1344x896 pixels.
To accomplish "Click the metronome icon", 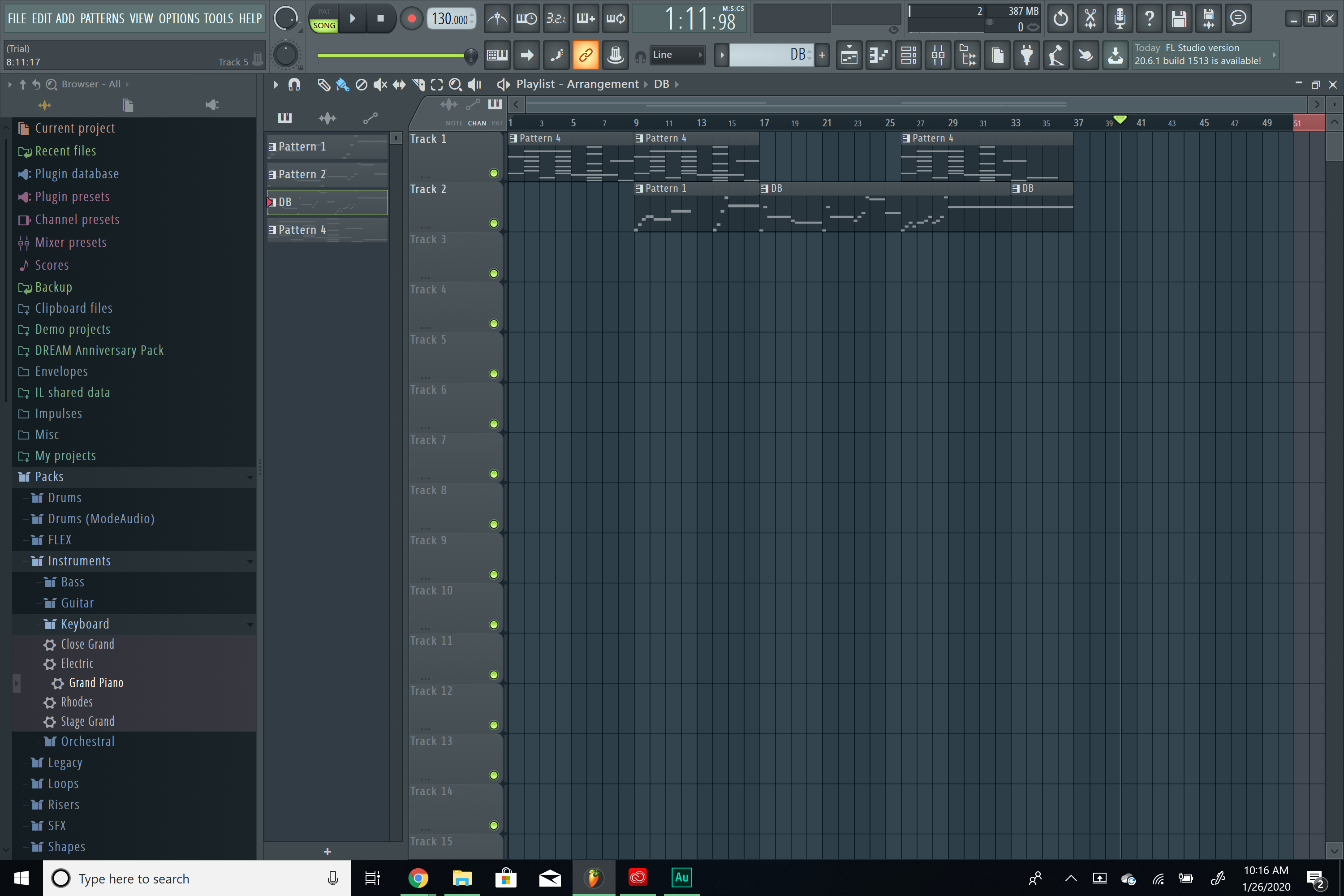I will click(497, 18).
